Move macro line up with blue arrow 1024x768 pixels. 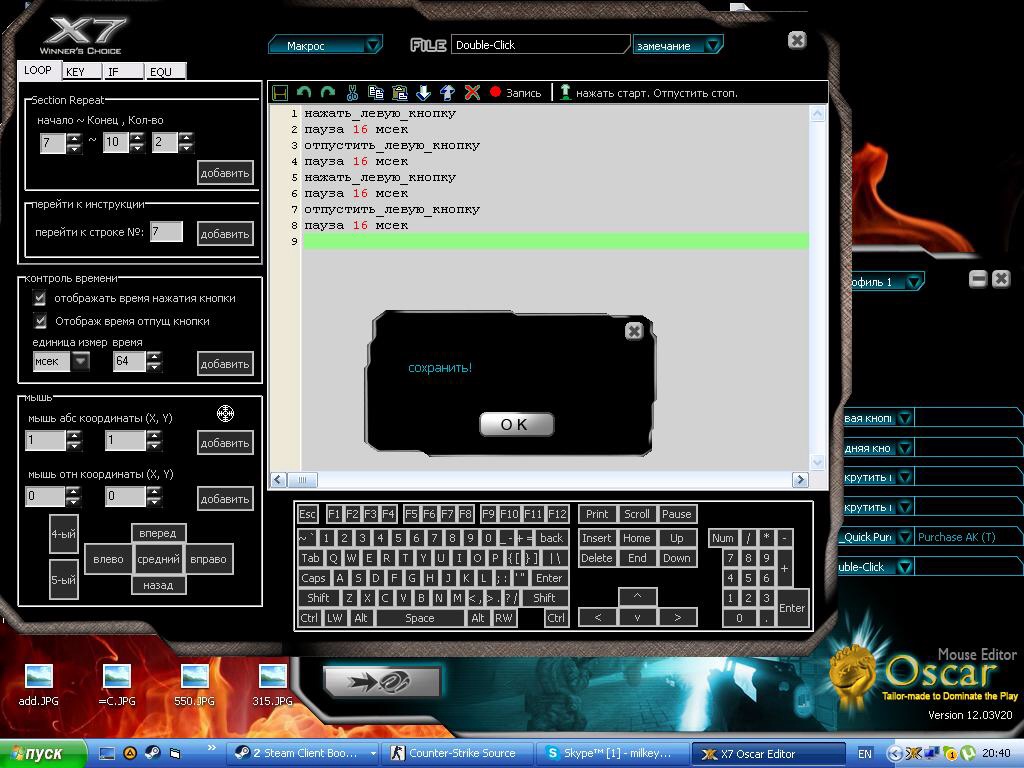pos(447,93)
